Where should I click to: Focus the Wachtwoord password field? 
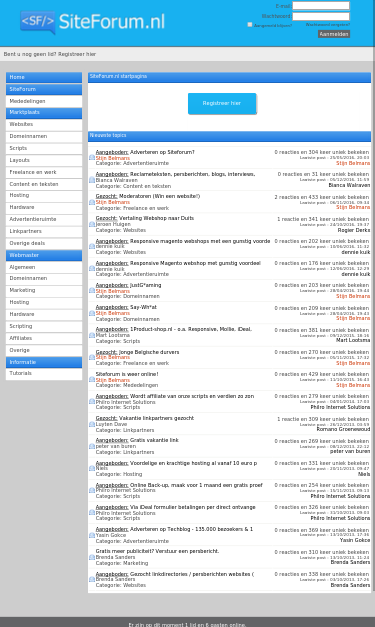(x=321, y=16)
